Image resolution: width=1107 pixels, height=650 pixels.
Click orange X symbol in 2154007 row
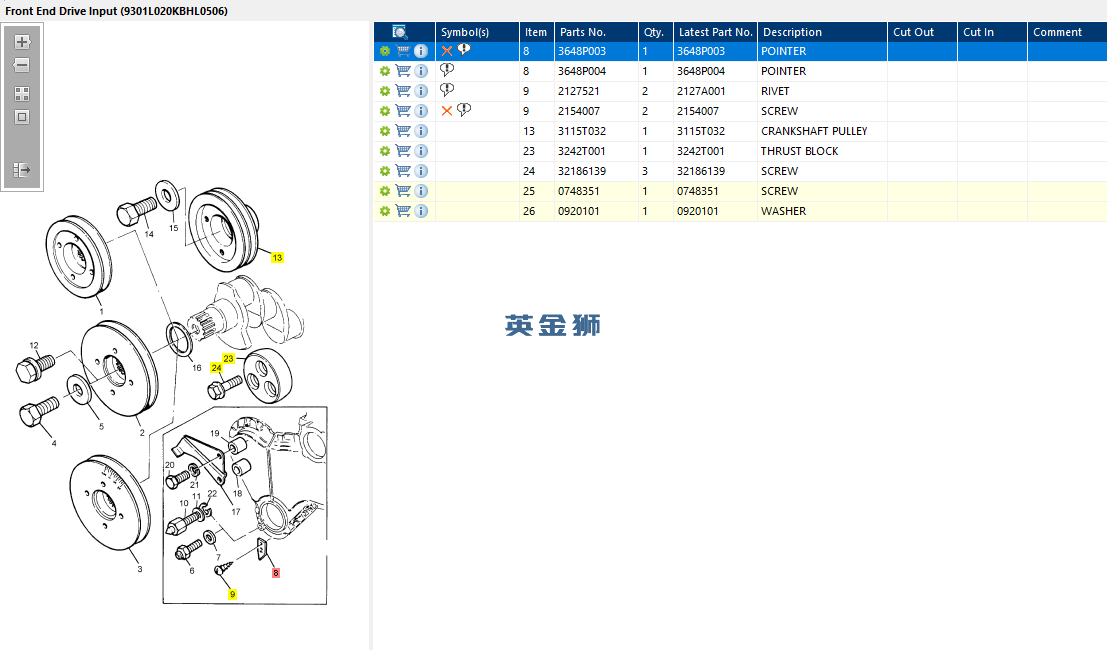pos(447,111)
